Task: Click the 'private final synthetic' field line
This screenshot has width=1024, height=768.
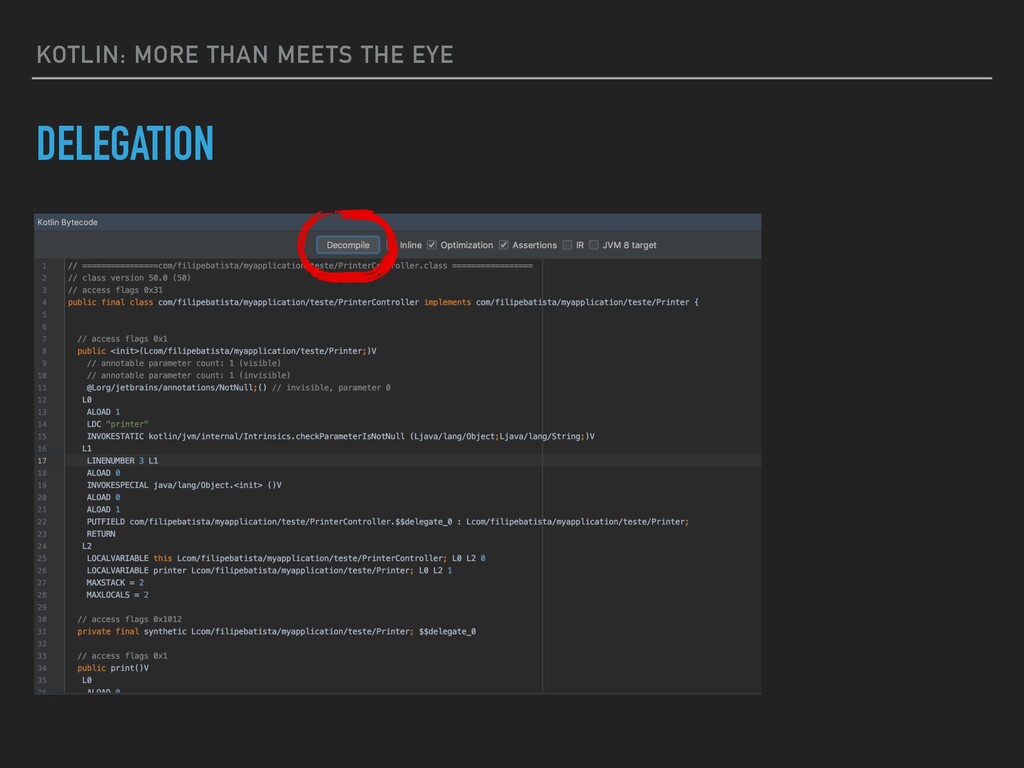Action: tap(276, 632)
